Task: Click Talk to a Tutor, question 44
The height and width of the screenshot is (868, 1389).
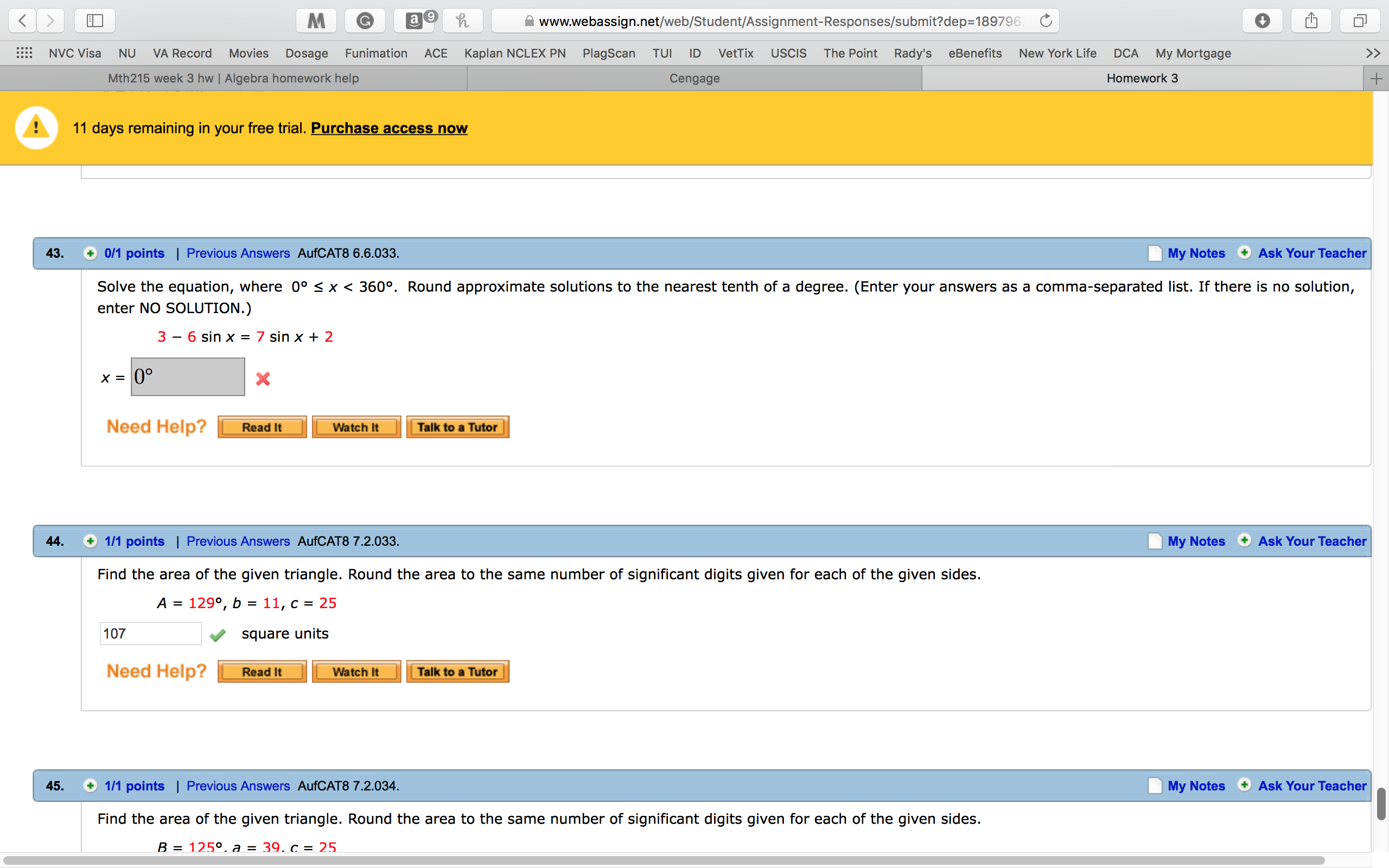Action: click(457, 672)
